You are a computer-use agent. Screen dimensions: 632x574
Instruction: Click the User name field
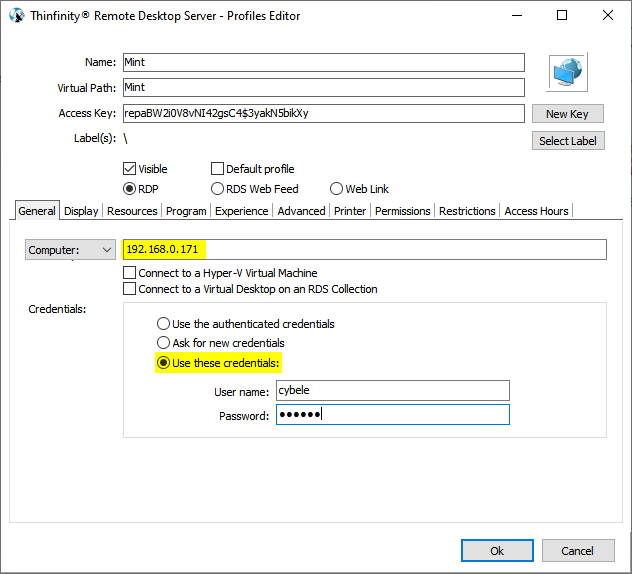[x=393, y=390]
